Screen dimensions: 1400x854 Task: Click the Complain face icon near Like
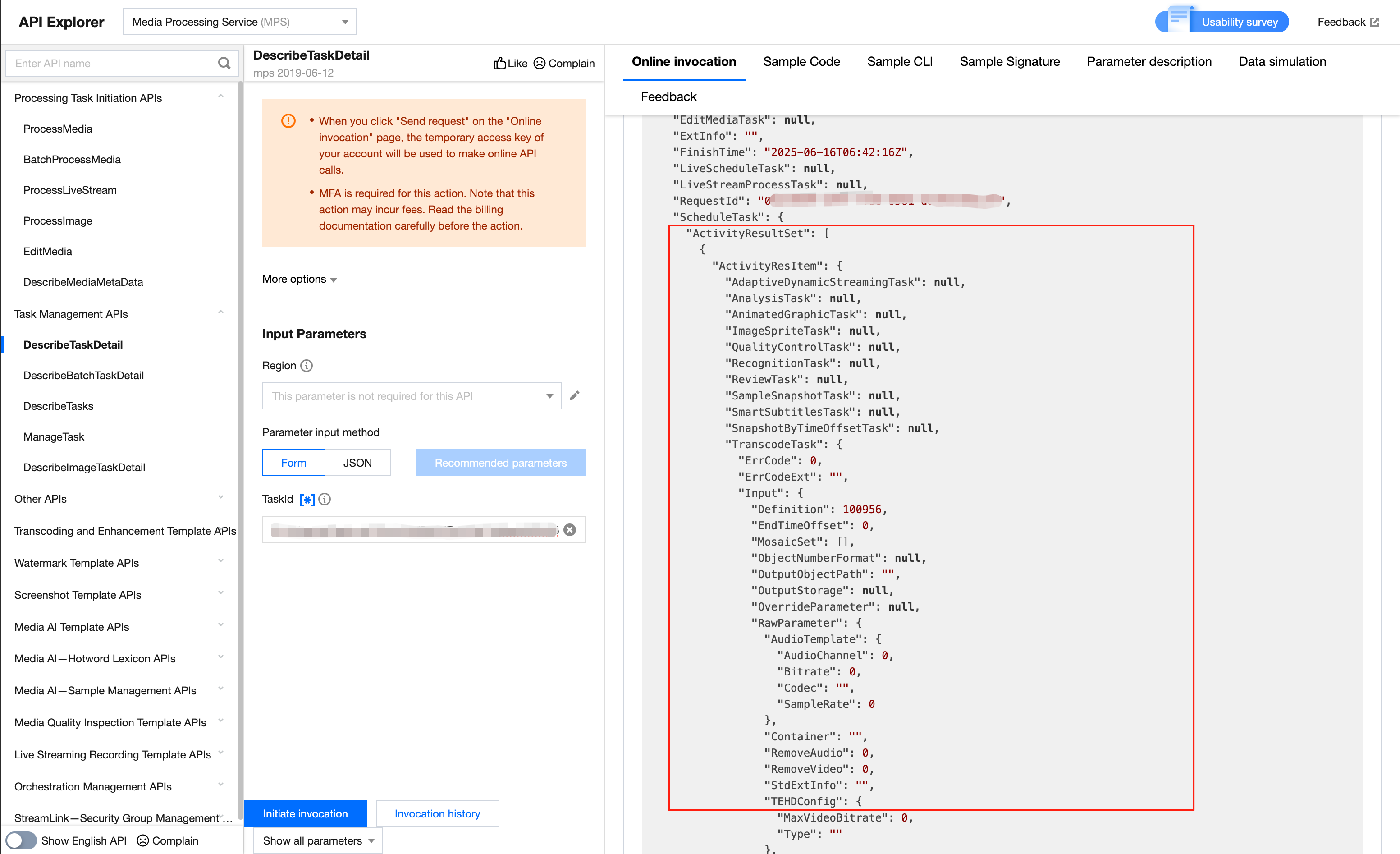click(x=539, y=63)
